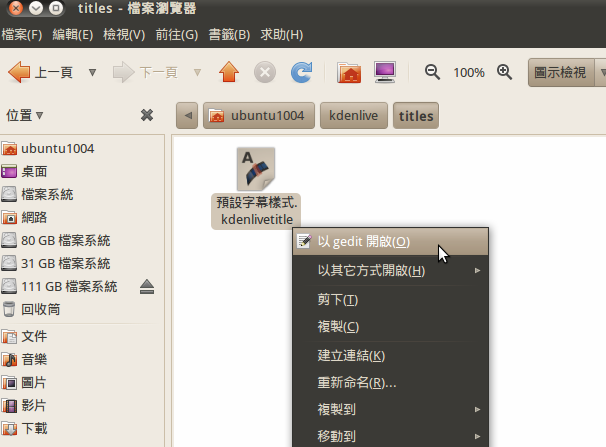Viewport: 606px width, 447px height.
Task: Open the Computer toolbar icon
Action: (x=385, y=72)
